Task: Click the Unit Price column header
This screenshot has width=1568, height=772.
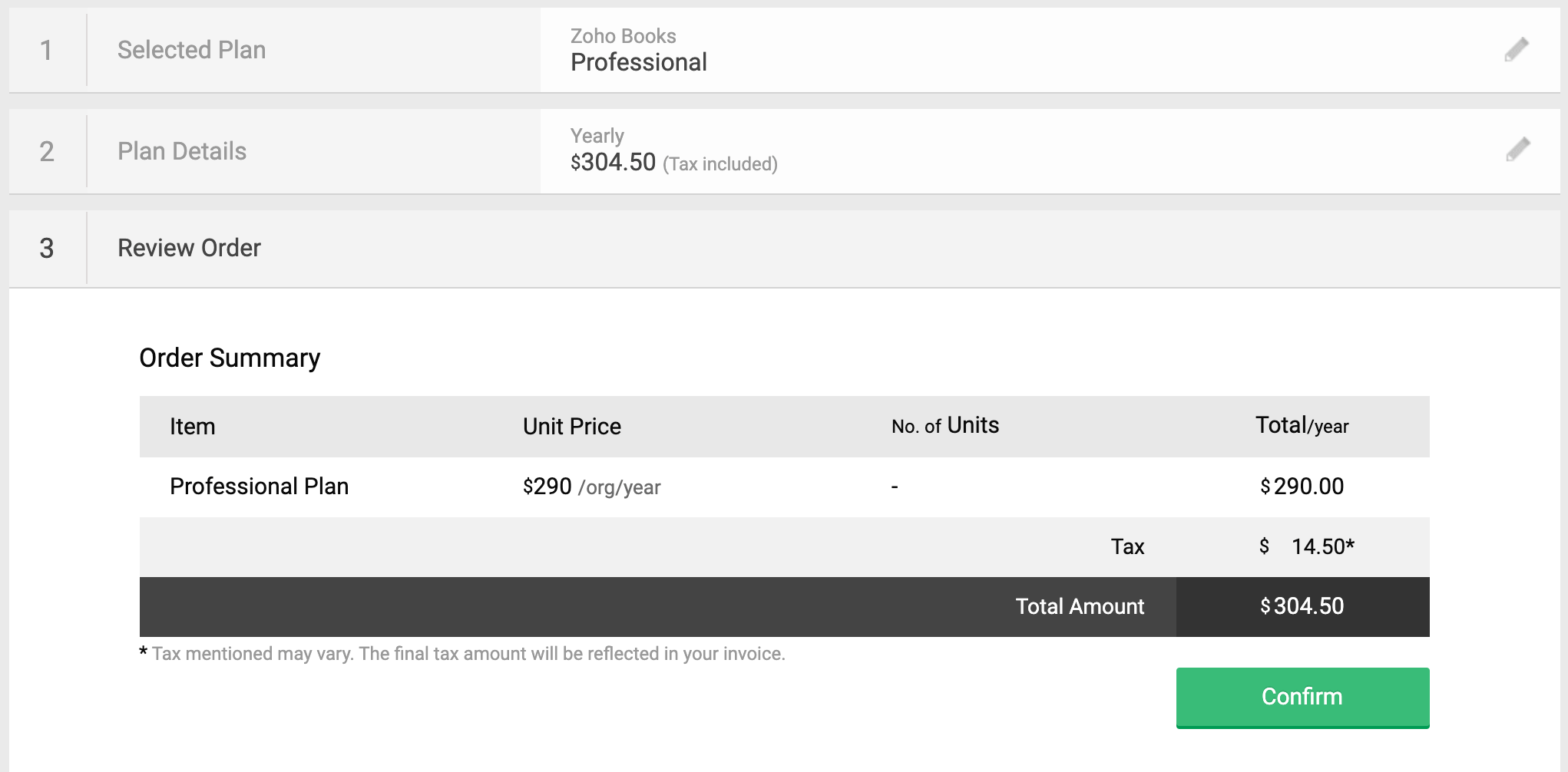Action: 572,427
